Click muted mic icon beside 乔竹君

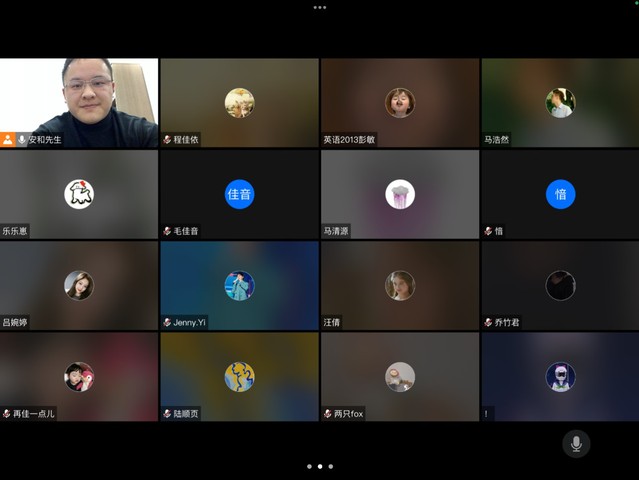click(488, 323)
